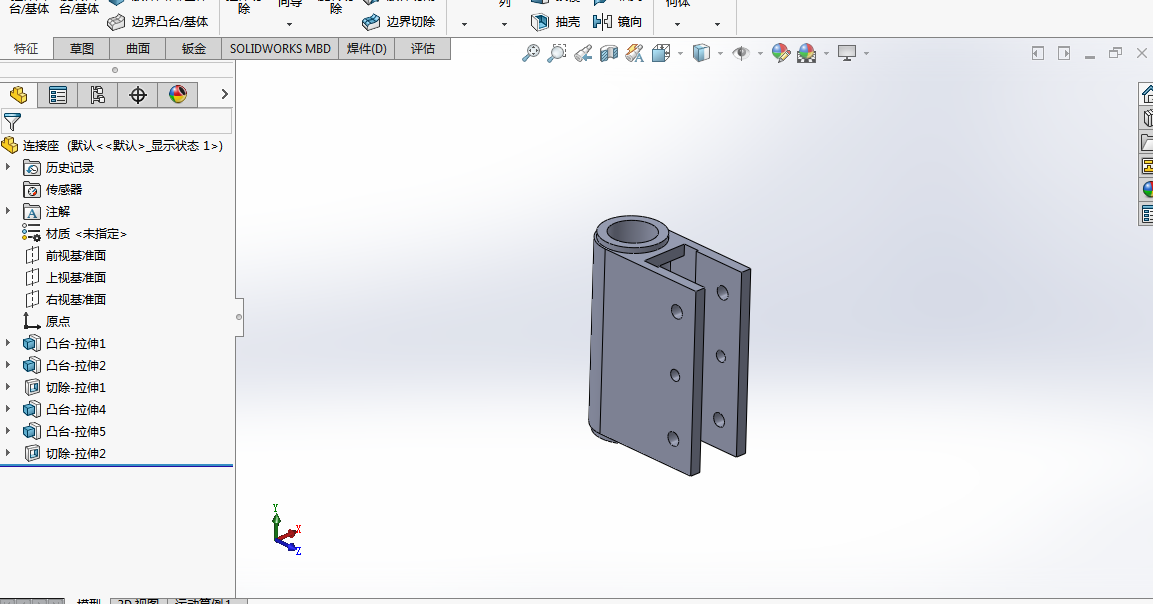Open ConfigurationManager tab icon
The image size is (1153, 604).
coord(98,95)
